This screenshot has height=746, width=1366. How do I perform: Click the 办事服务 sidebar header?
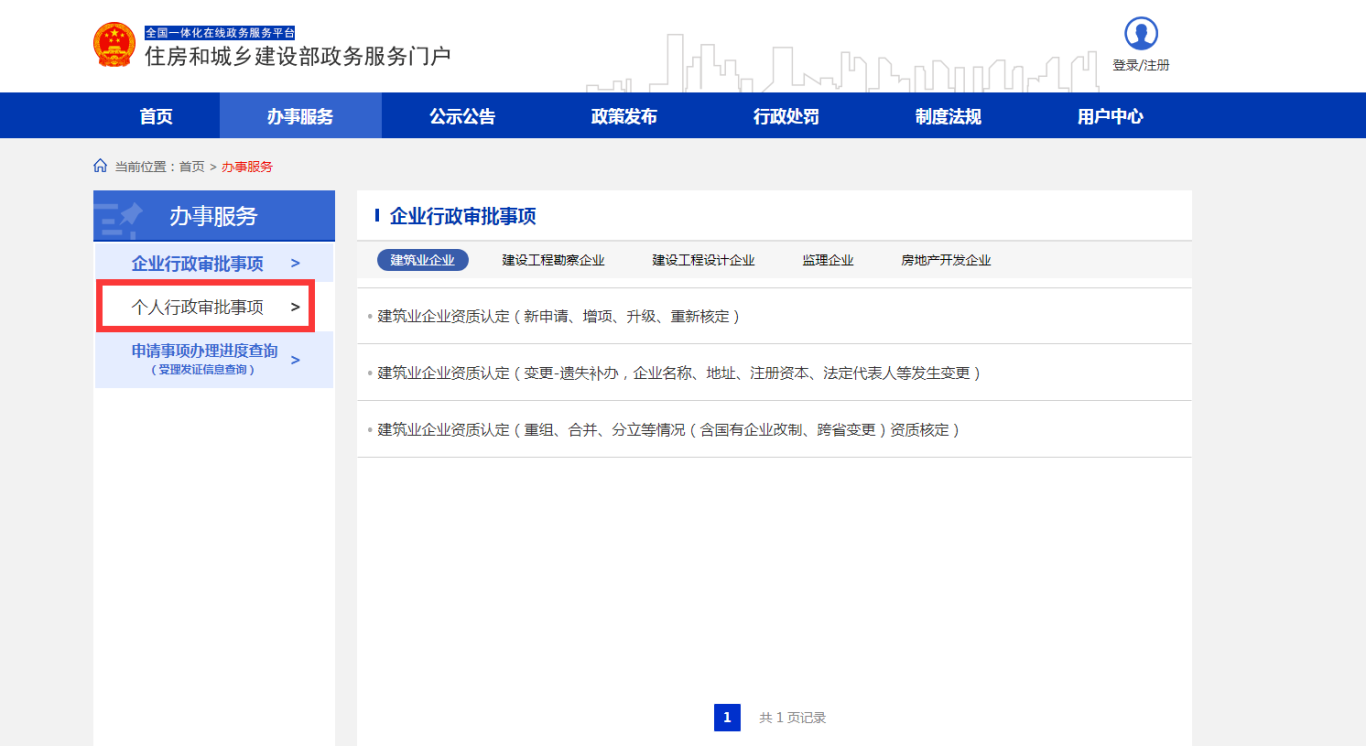click(x=213, y=216)
